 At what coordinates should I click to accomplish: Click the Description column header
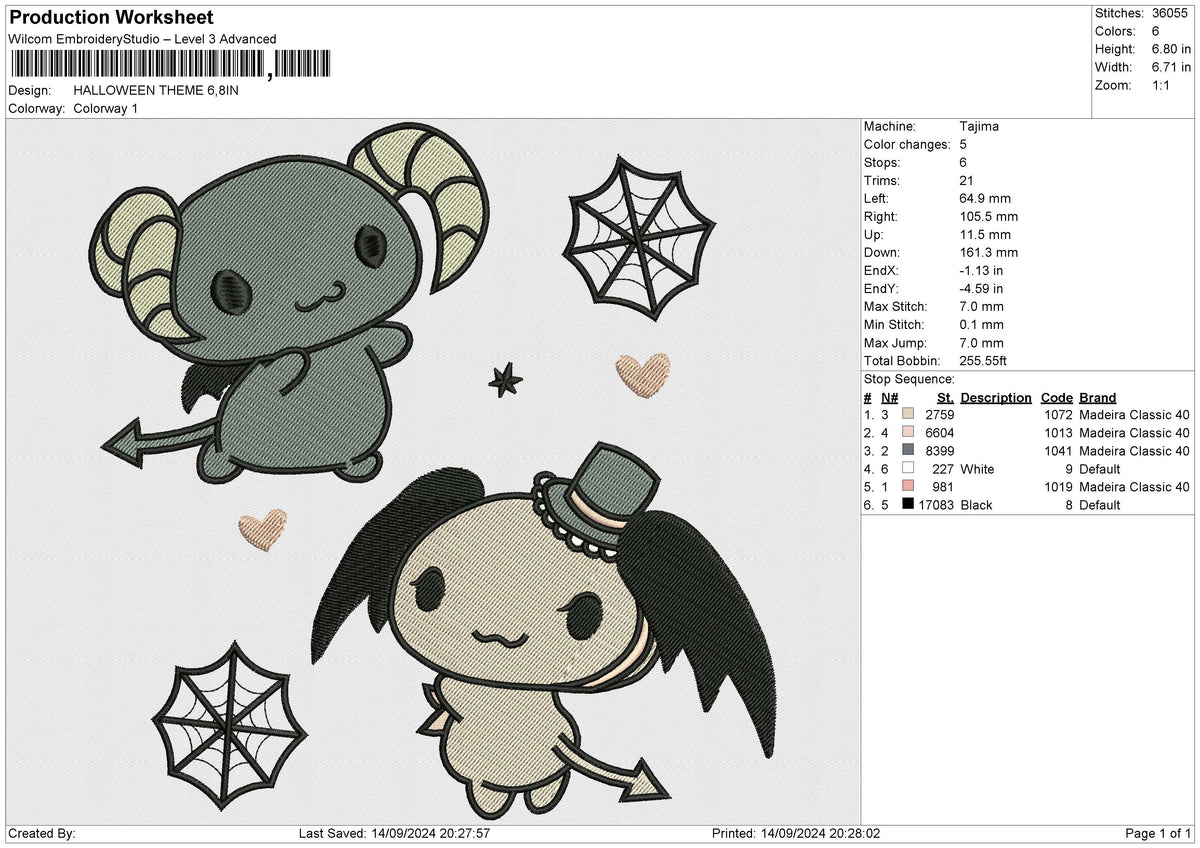click(x=996, y=398)
